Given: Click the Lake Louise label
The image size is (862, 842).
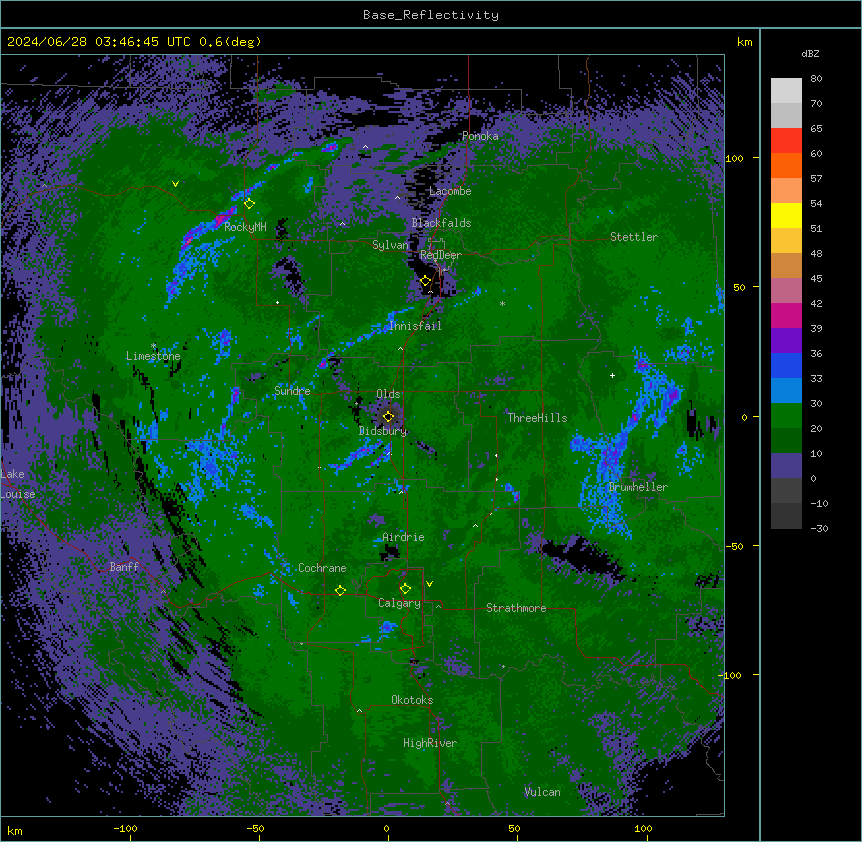Looking at the screenshot, I should [18, 484].
